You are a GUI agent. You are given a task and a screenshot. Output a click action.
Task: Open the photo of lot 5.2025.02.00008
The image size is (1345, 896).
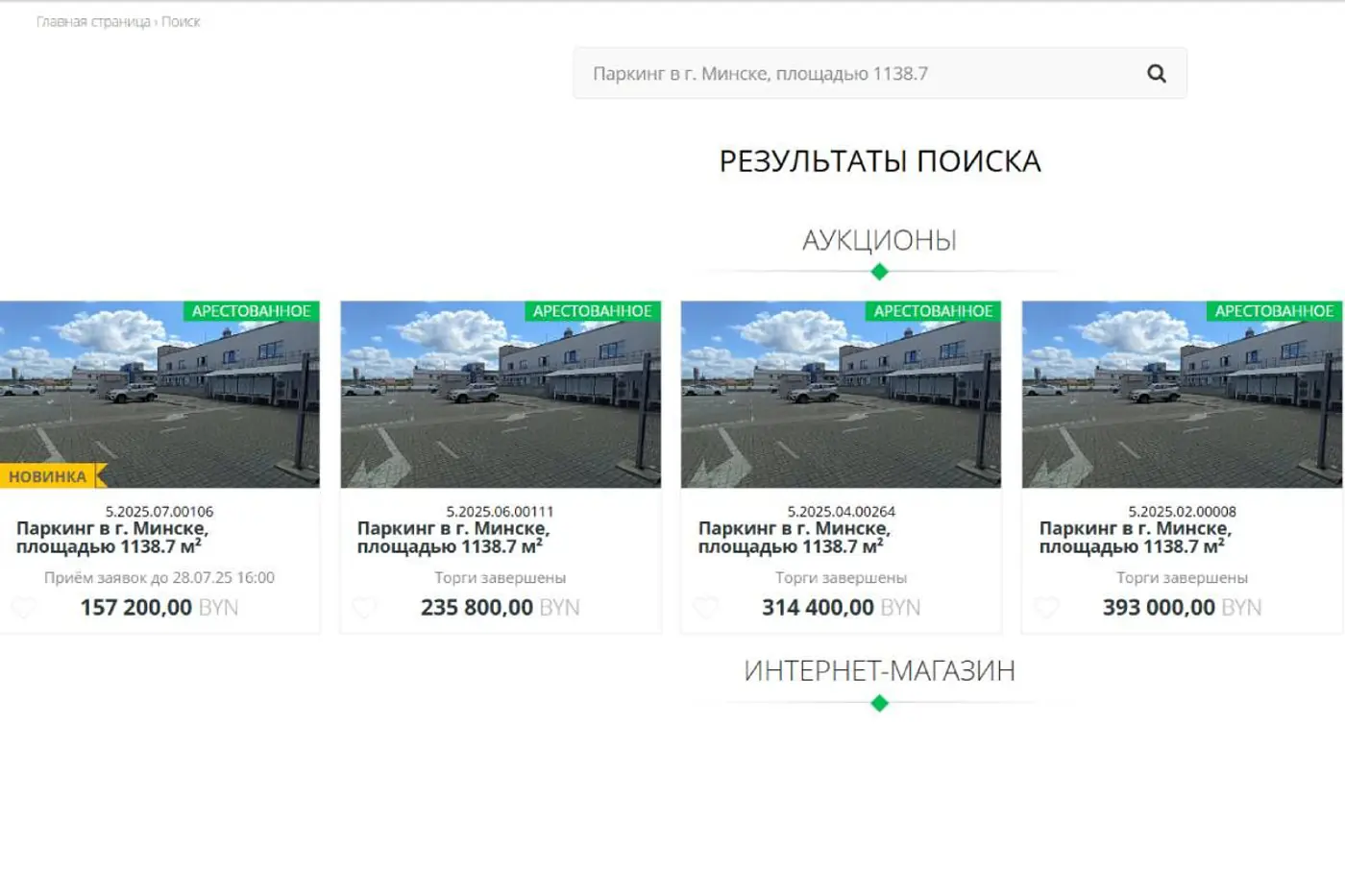point(1182,395)
